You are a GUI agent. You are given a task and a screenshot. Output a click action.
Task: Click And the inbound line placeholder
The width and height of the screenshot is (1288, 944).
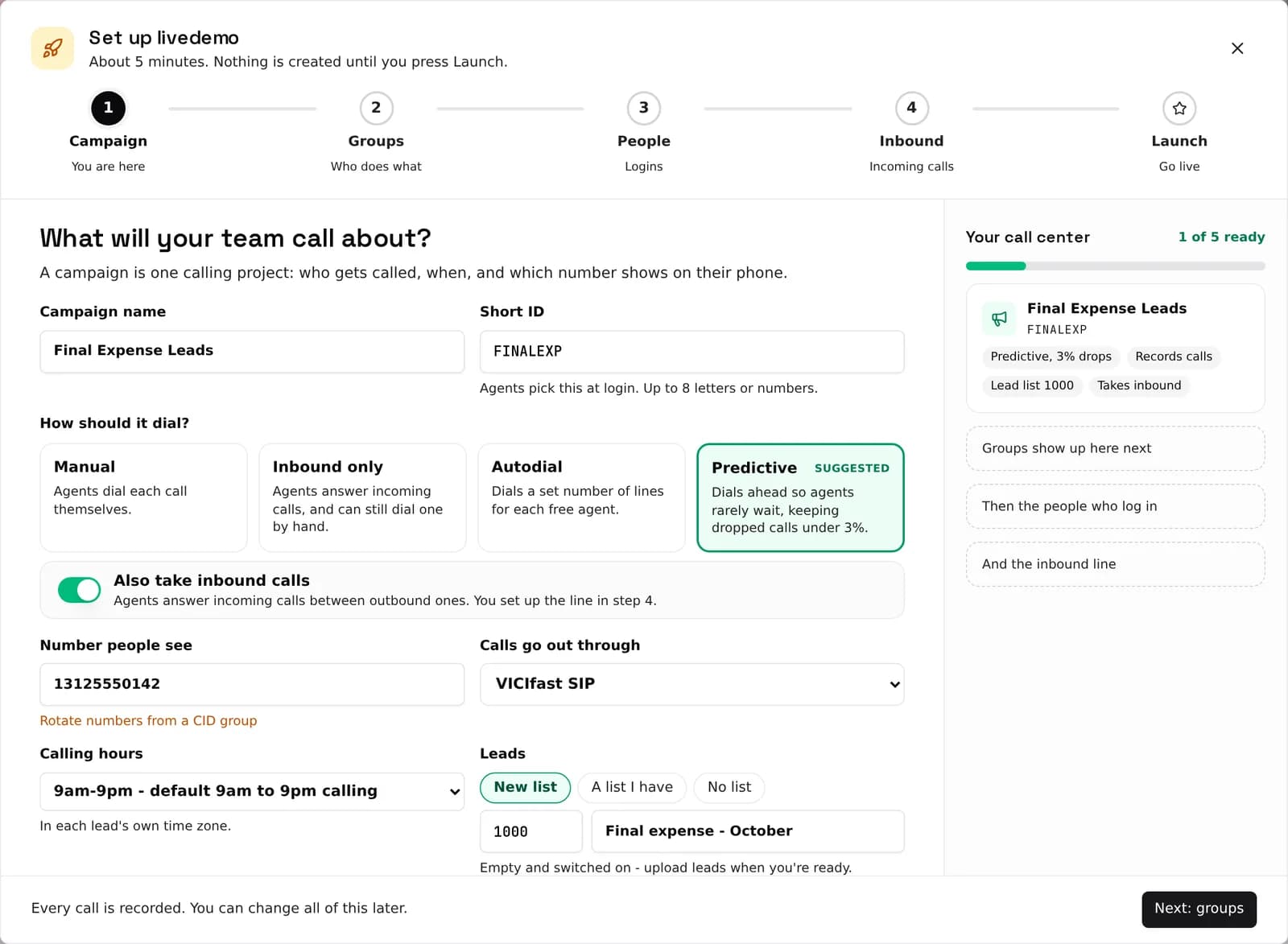tap(1115, 564)
